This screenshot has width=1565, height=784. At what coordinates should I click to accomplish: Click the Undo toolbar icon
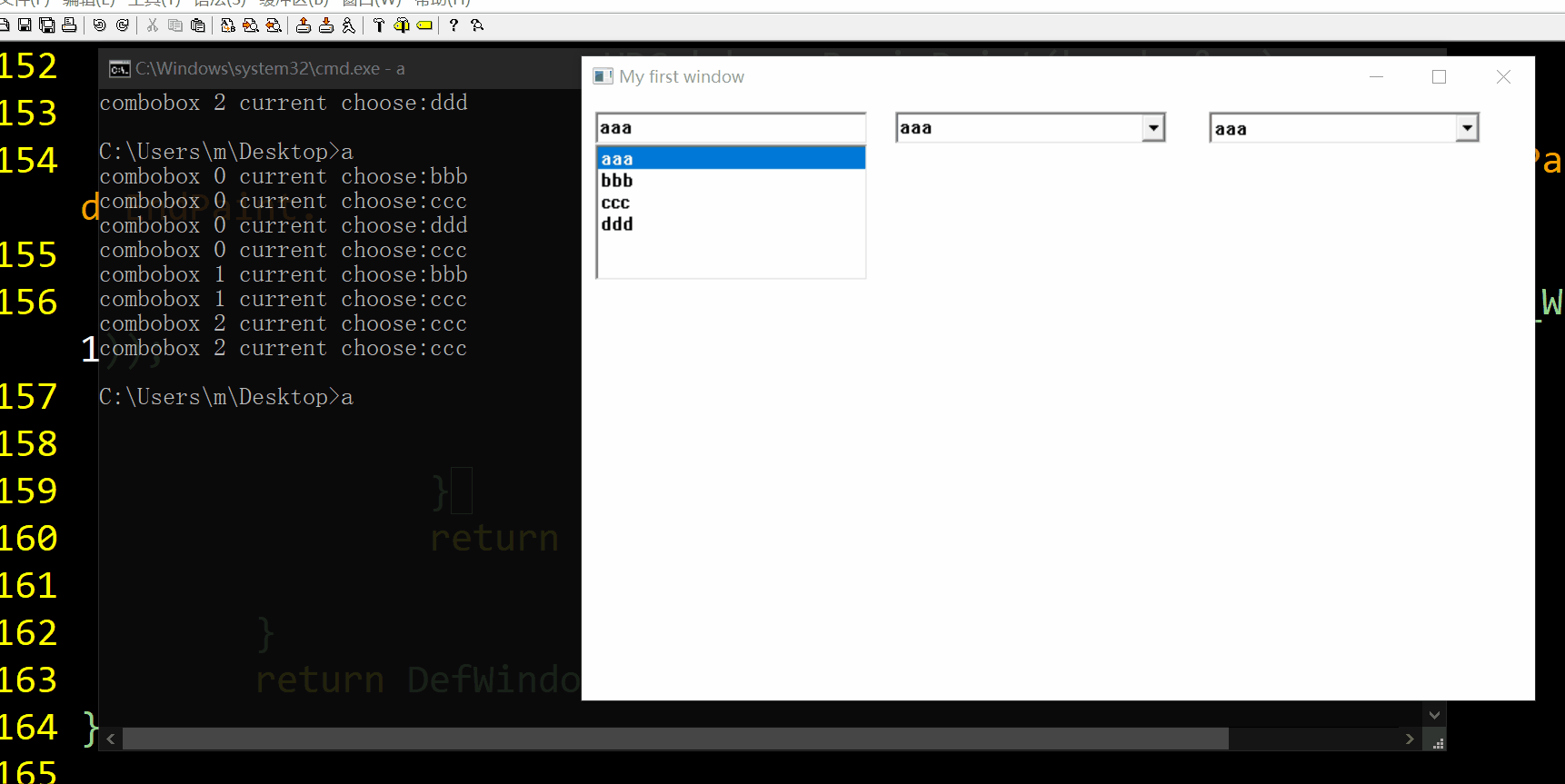[100, 25]
